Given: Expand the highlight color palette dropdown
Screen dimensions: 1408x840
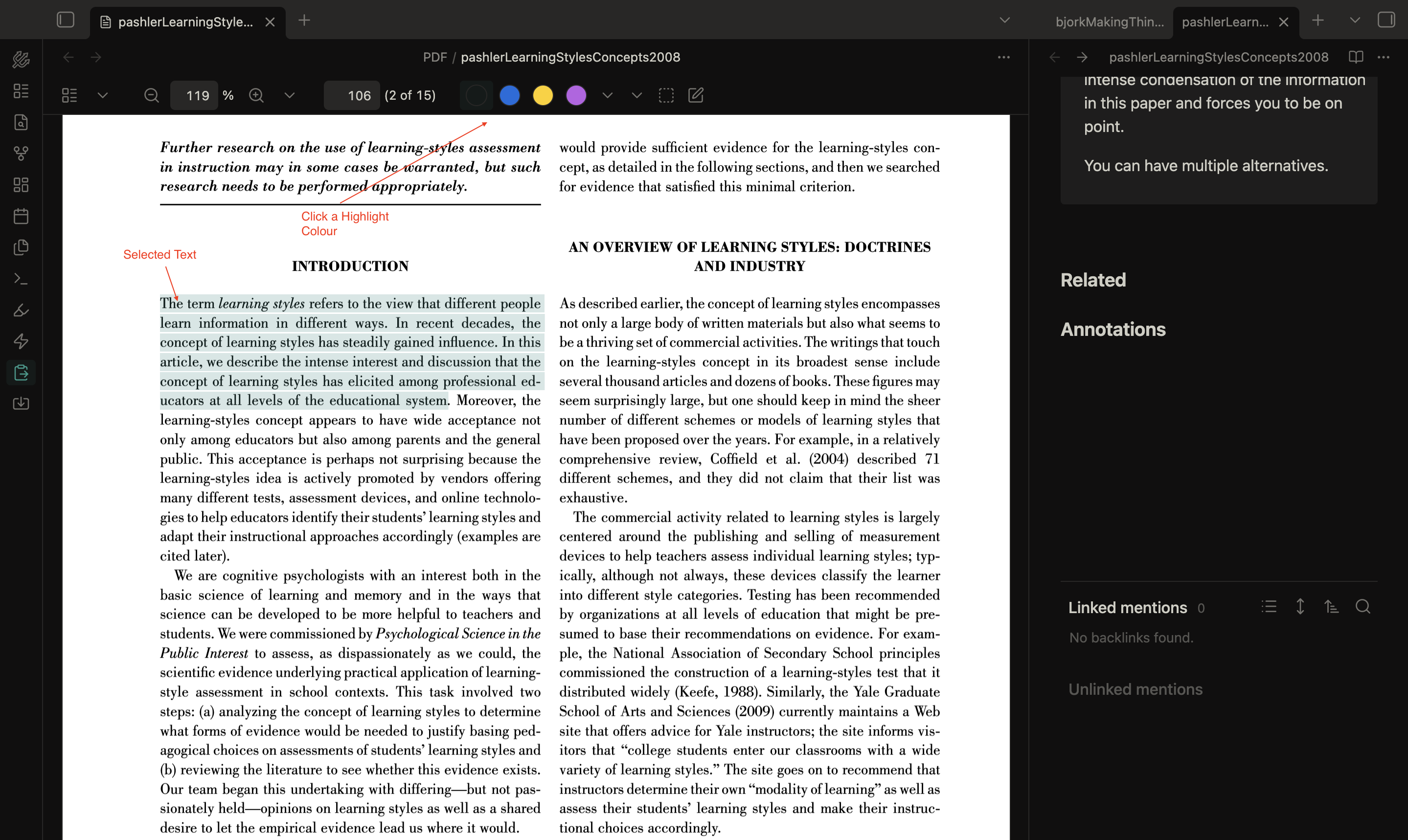Looking at the screenshot, I should [607, 96].
